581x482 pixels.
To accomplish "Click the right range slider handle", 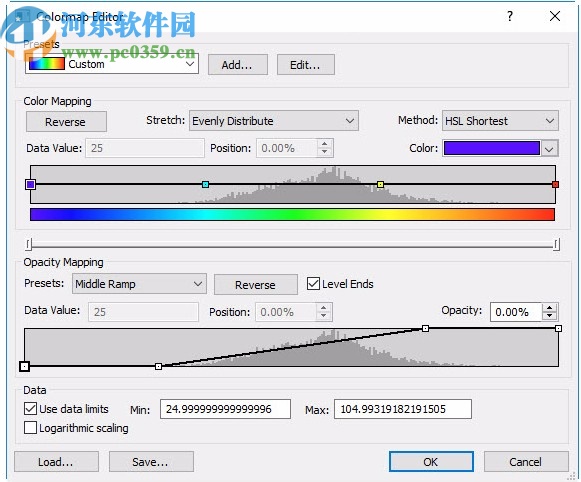I will pos(557,244).
